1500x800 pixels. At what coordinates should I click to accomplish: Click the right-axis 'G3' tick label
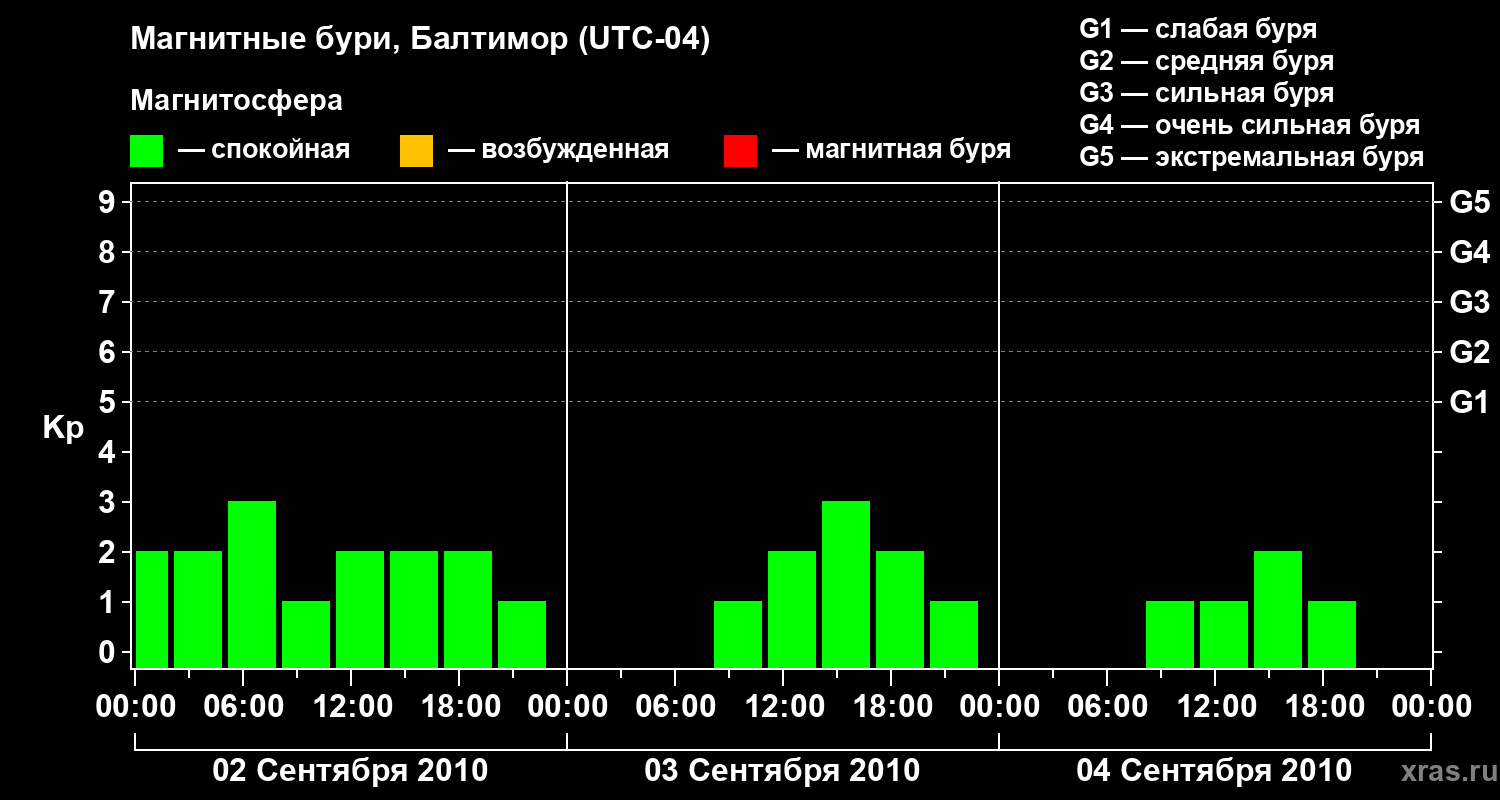point(1470,302)
